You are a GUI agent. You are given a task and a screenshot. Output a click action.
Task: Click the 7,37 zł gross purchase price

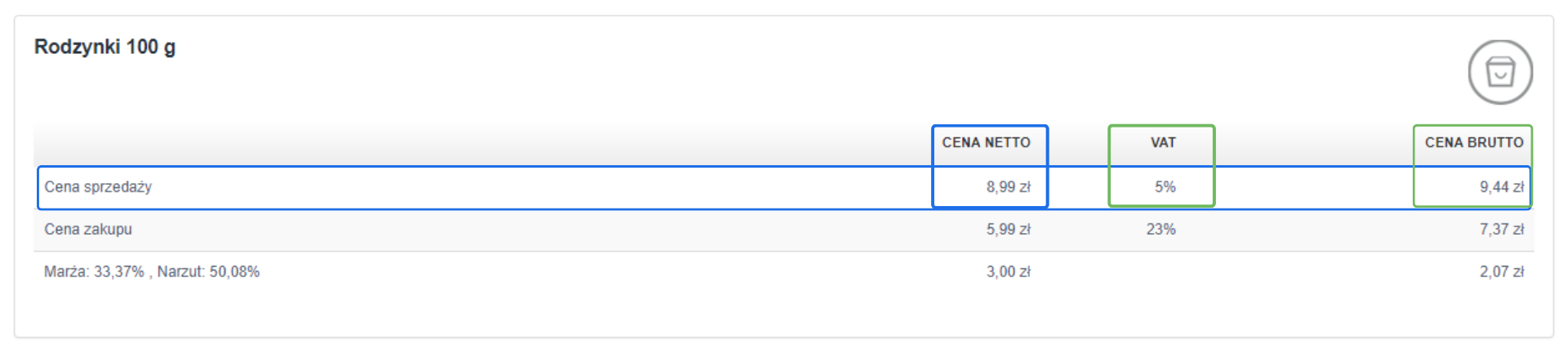[1501, 230]
